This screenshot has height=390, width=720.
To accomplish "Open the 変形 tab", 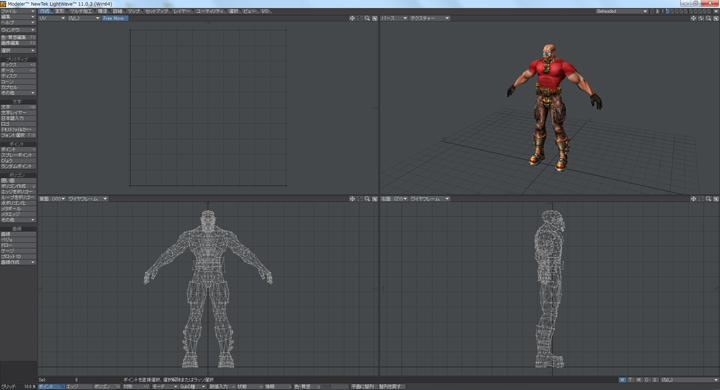I will click(x=60, y=11).
